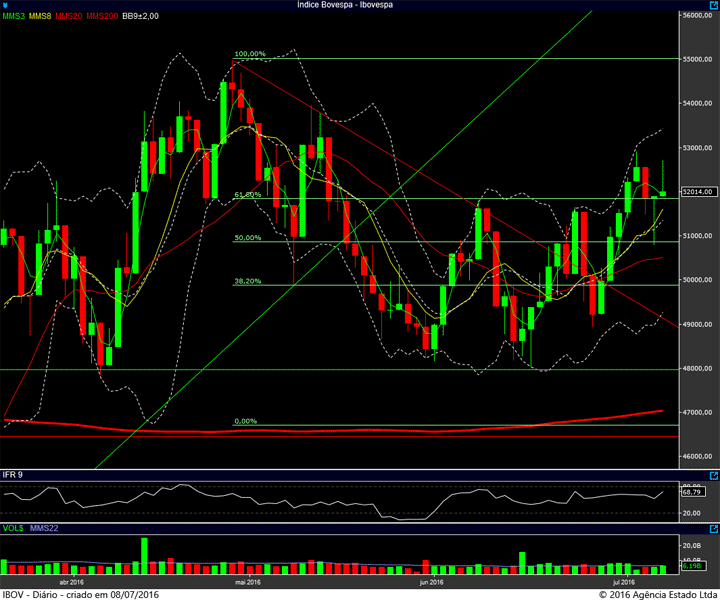Image resolution: width=720 pixels, height=600 pixels.
Task: Click the volume value tag 6,19B
Action: coord(692,566)
